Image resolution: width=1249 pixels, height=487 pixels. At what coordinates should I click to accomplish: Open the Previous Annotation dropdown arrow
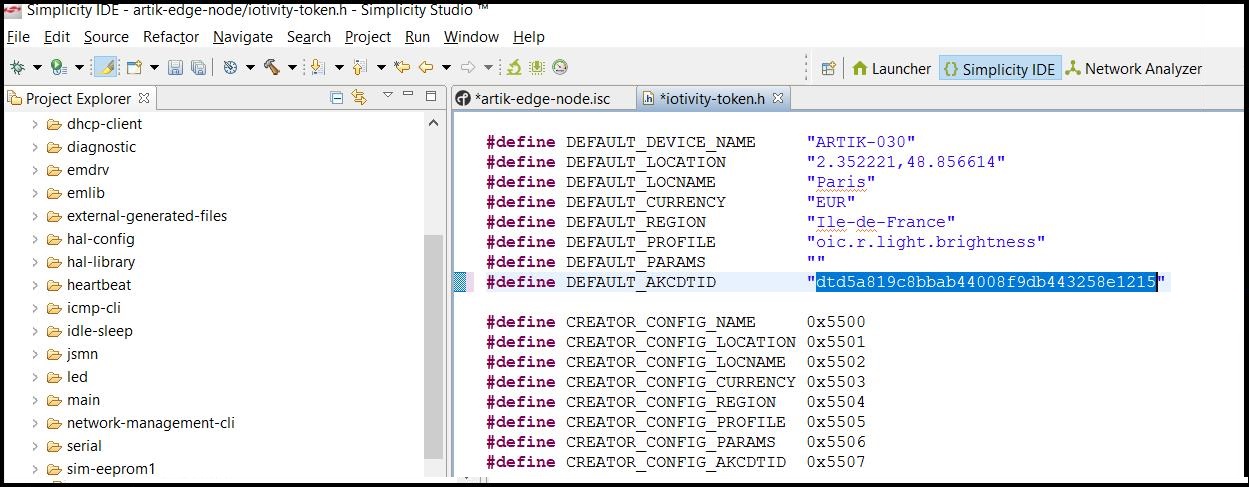coord(381,68)
